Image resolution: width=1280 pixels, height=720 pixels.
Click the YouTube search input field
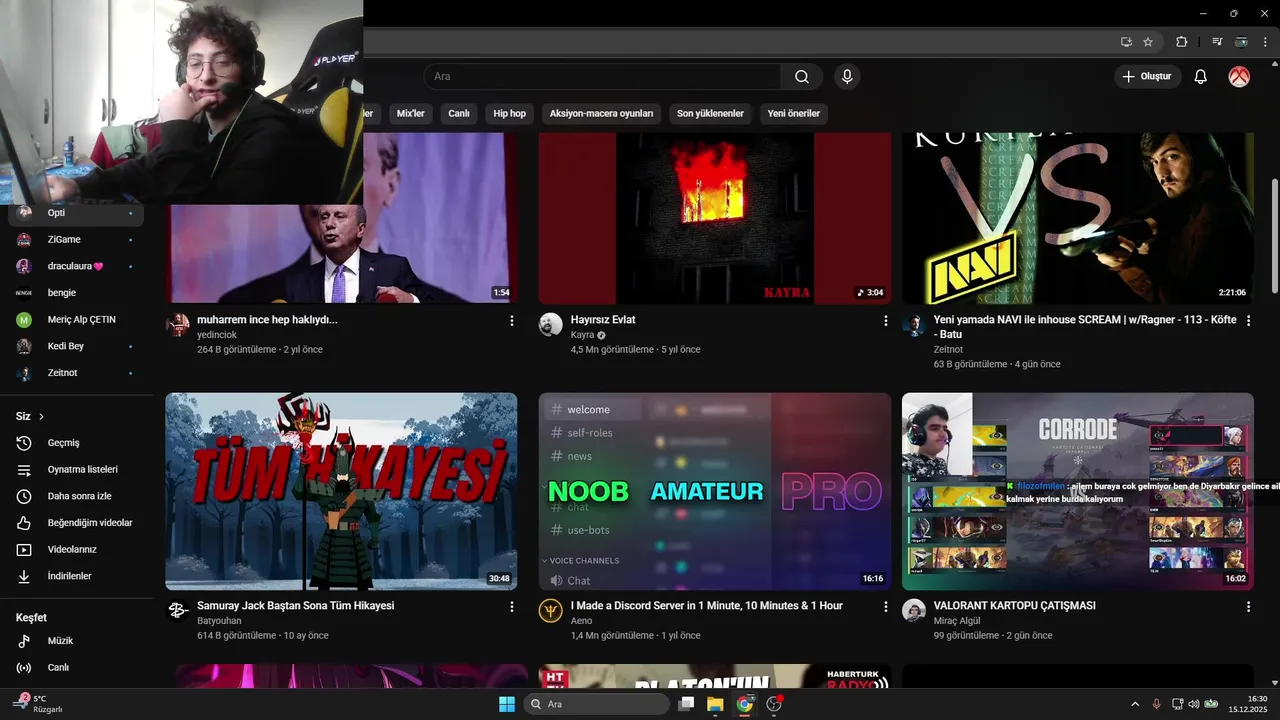pyautogui.click(x=603, y=77)
